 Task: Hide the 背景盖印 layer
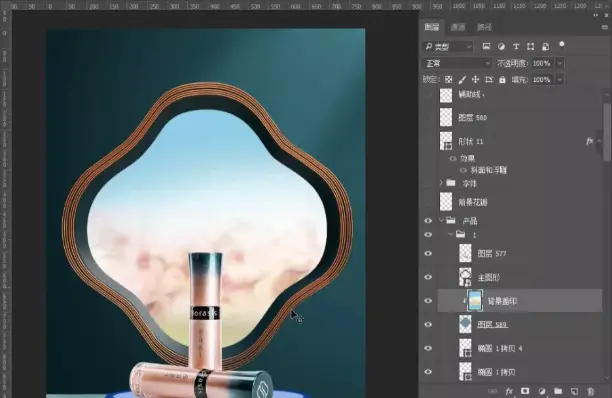(428, 301)
